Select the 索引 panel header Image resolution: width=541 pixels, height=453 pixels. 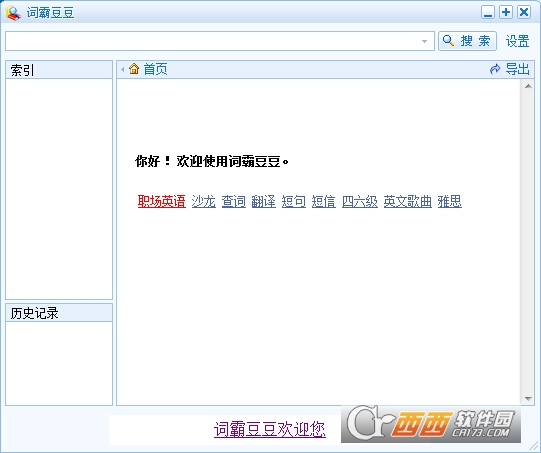[x=59, y=70]
